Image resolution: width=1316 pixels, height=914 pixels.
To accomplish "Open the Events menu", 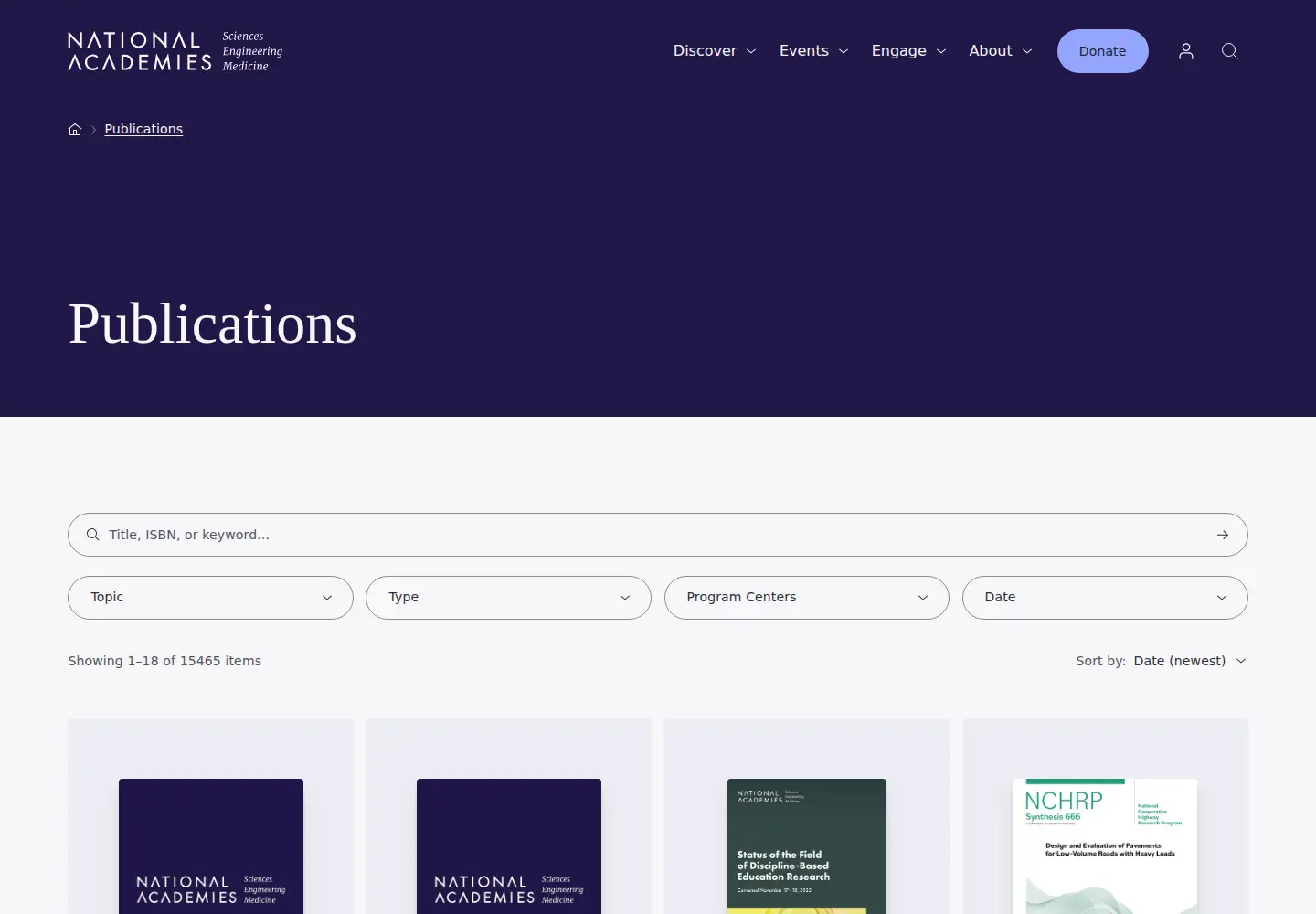I will [x=813, y=51].
